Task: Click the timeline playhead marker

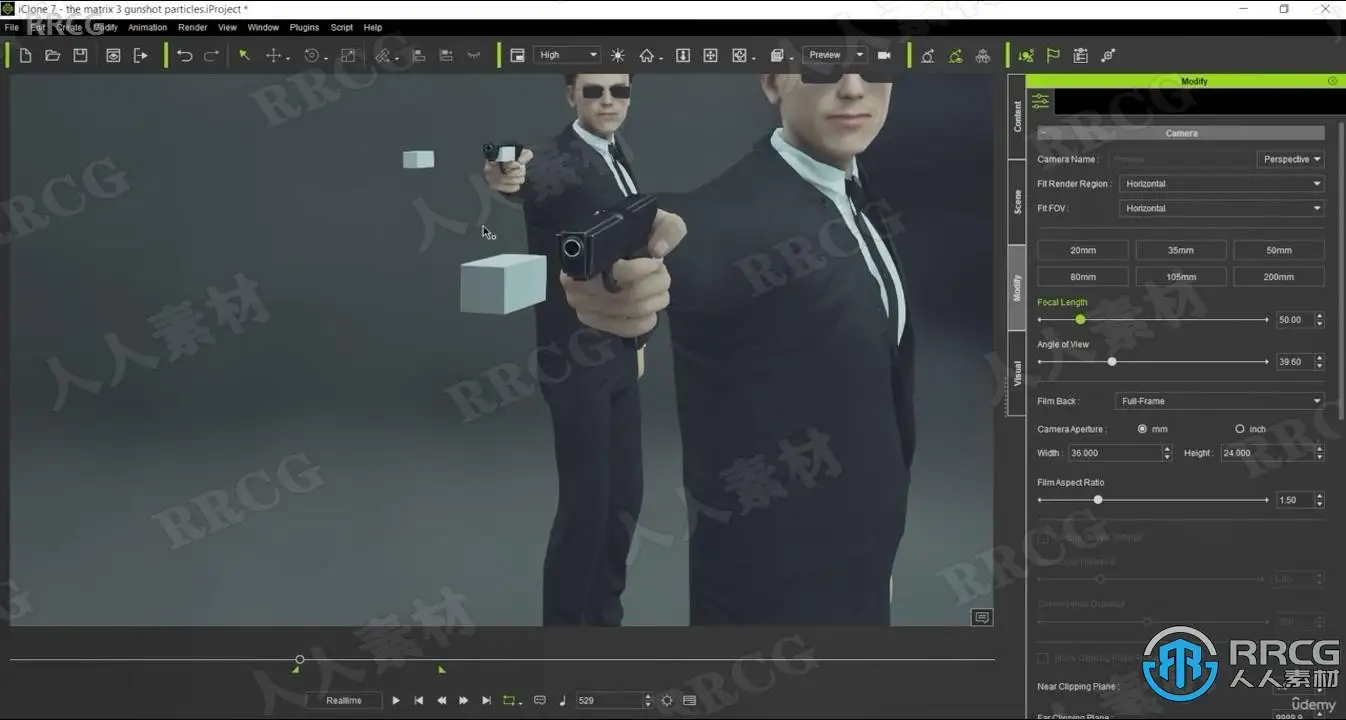Action: (x=299, y=660)
